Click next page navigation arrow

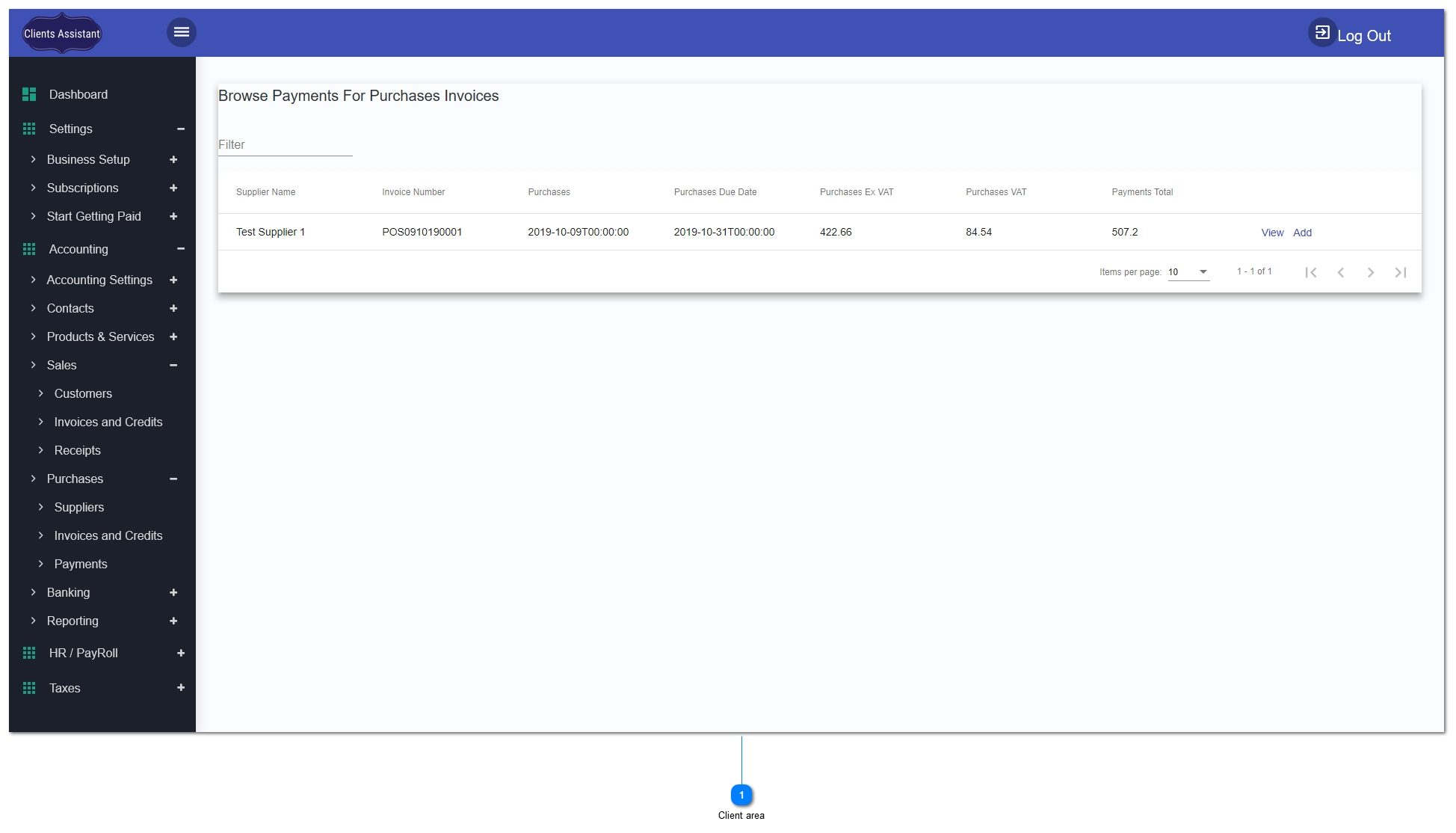[x=1371, y=272]
